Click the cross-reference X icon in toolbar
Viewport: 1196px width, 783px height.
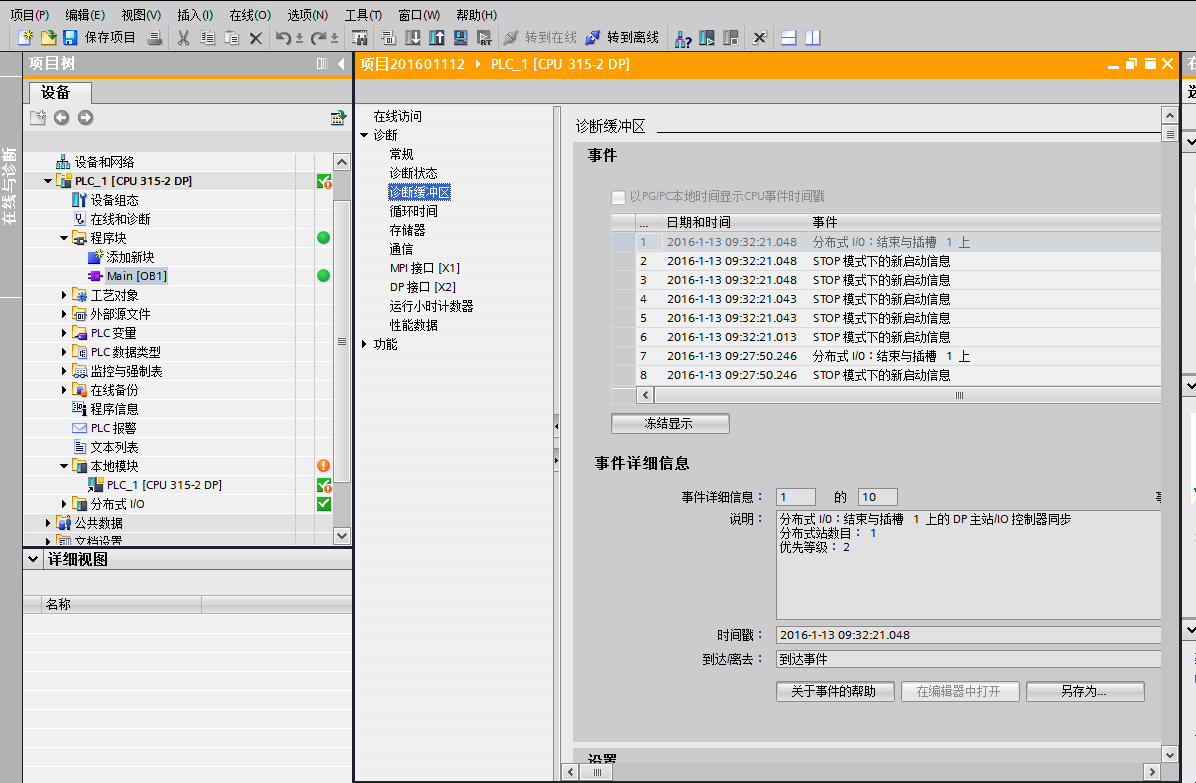[x=759, y=37]
